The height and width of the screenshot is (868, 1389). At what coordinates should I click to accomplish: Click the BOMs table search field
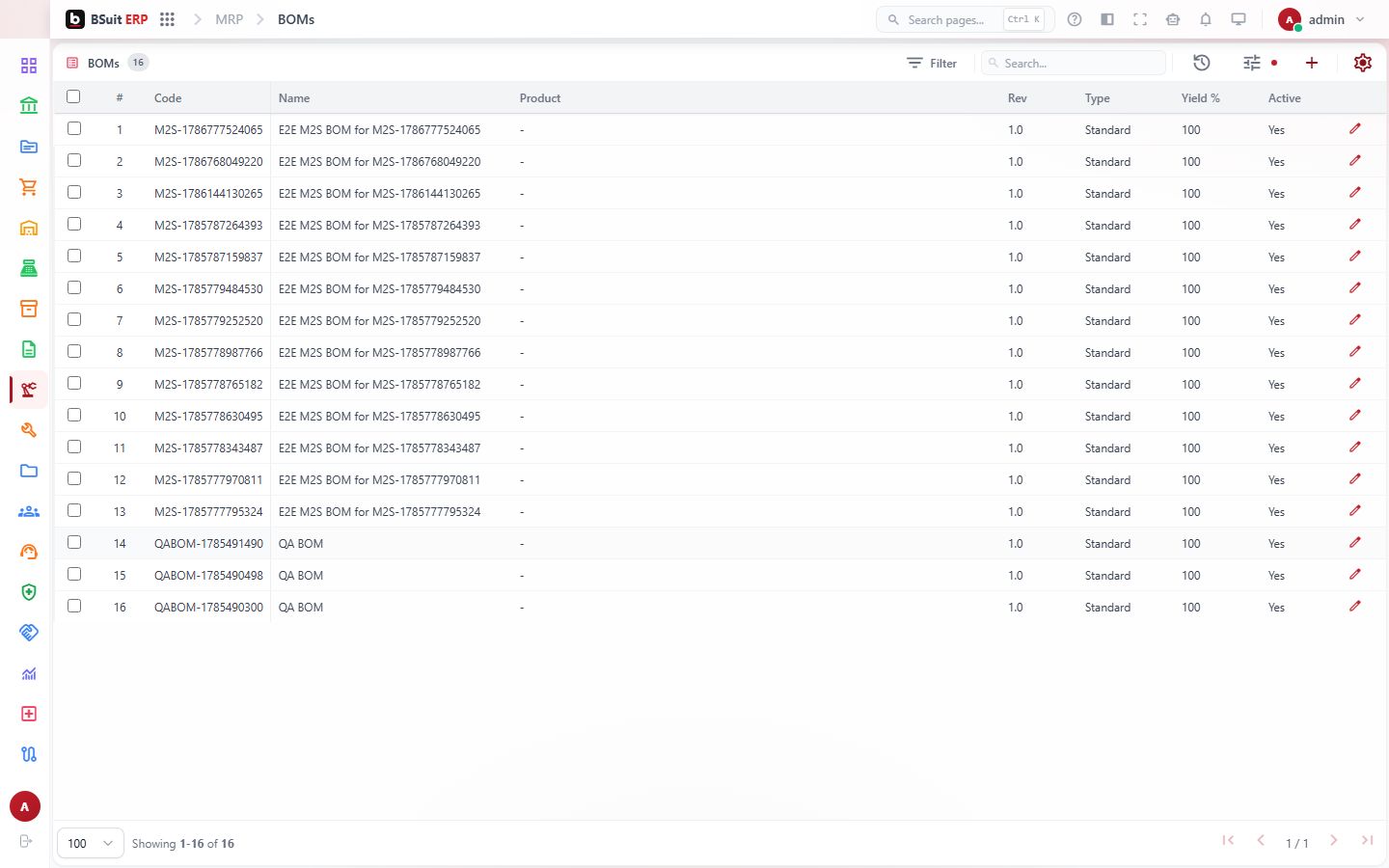[1074, 63]
